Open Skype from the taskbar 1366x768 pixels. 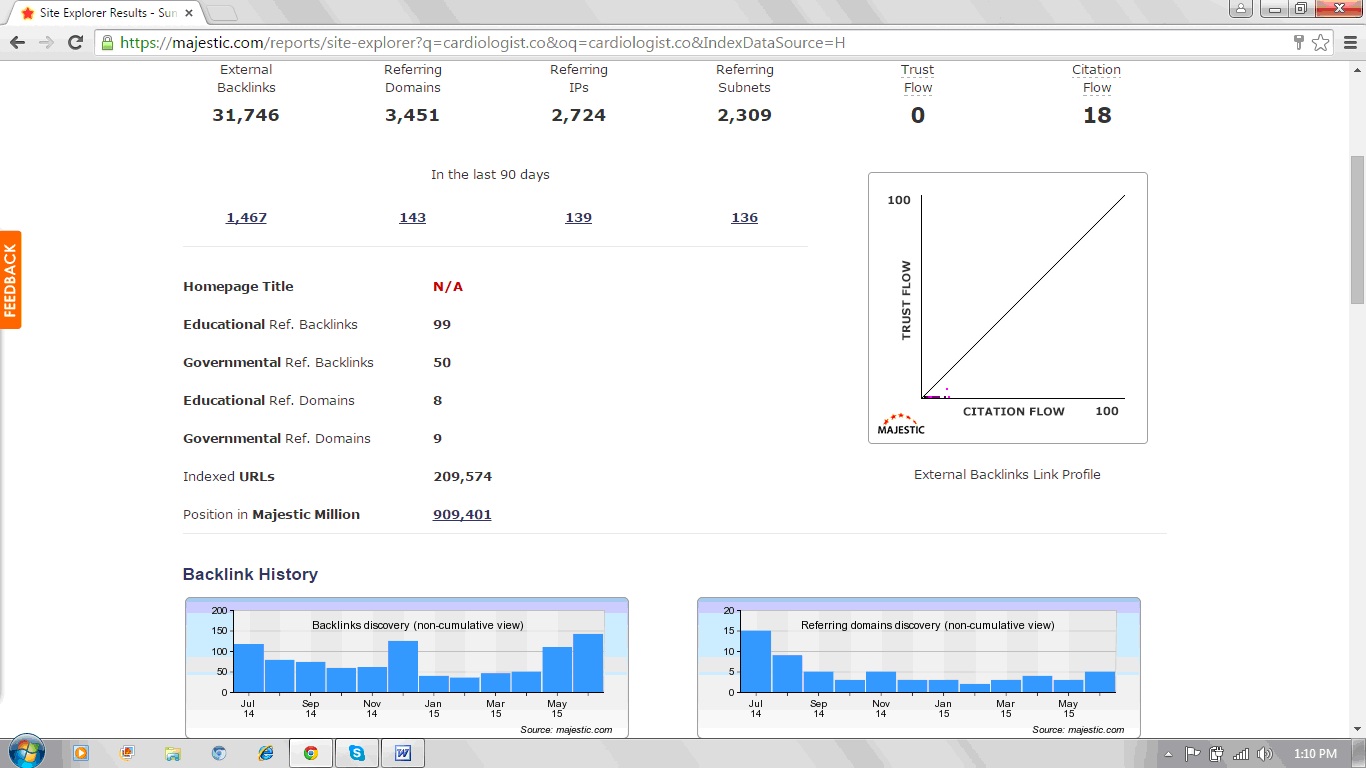[x=357, y=753]
